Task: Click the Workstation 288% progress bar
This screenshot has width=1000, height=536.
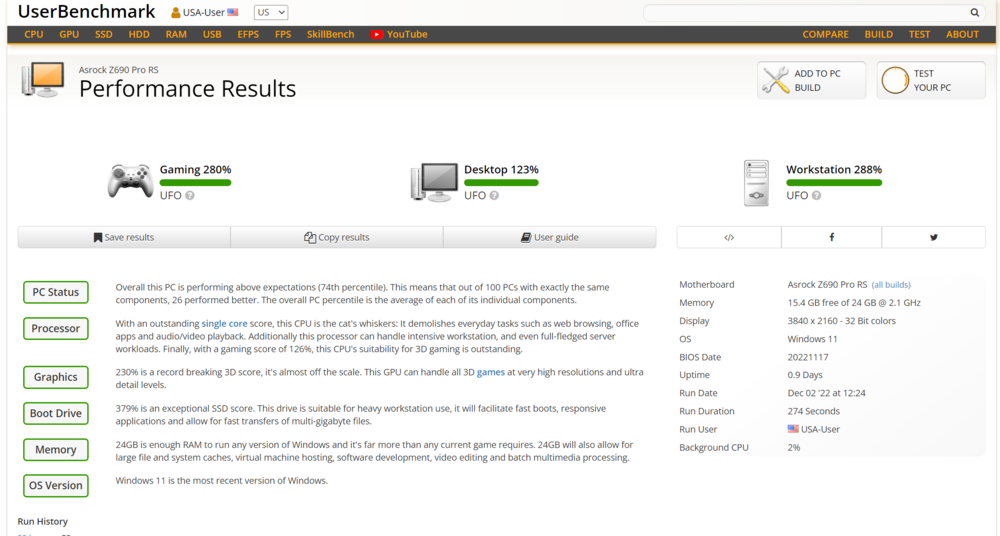Action: [x=834, y=183]
